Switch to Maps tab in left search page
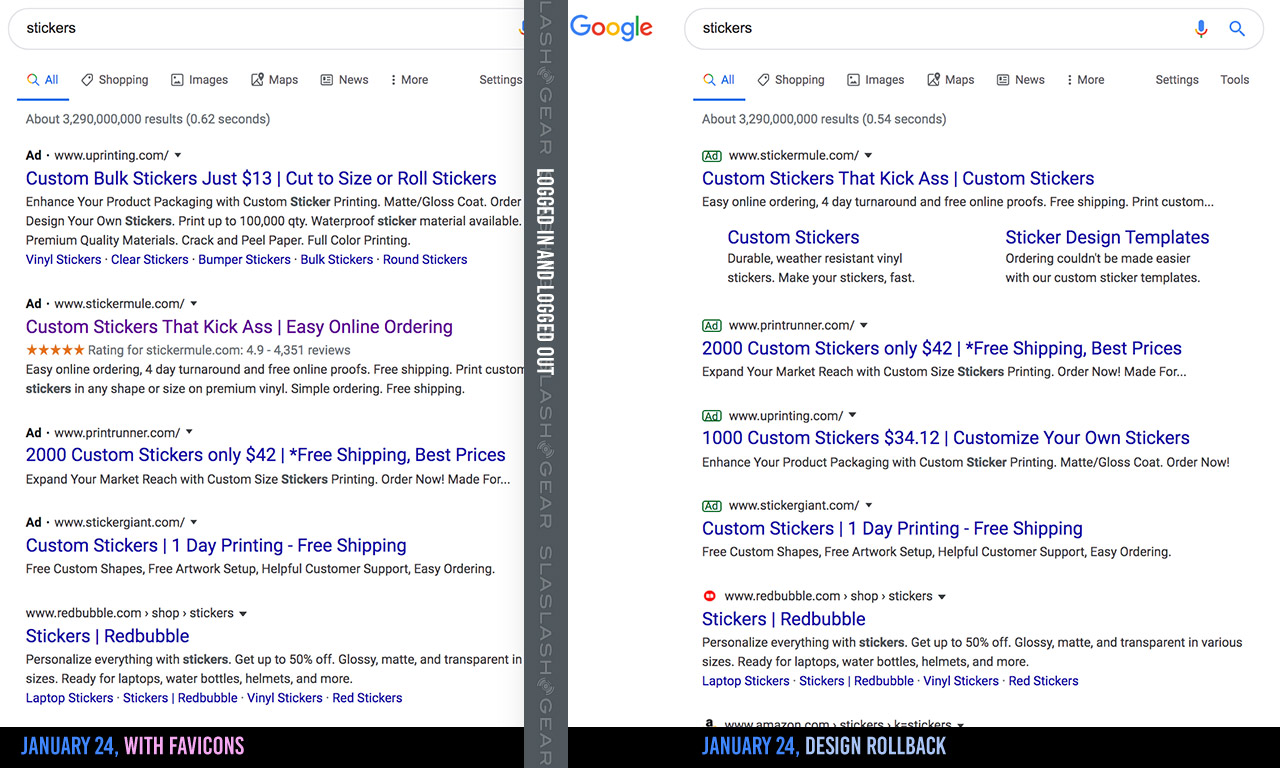This screenshot has width=1280, height=768. [x=274, y=80]
